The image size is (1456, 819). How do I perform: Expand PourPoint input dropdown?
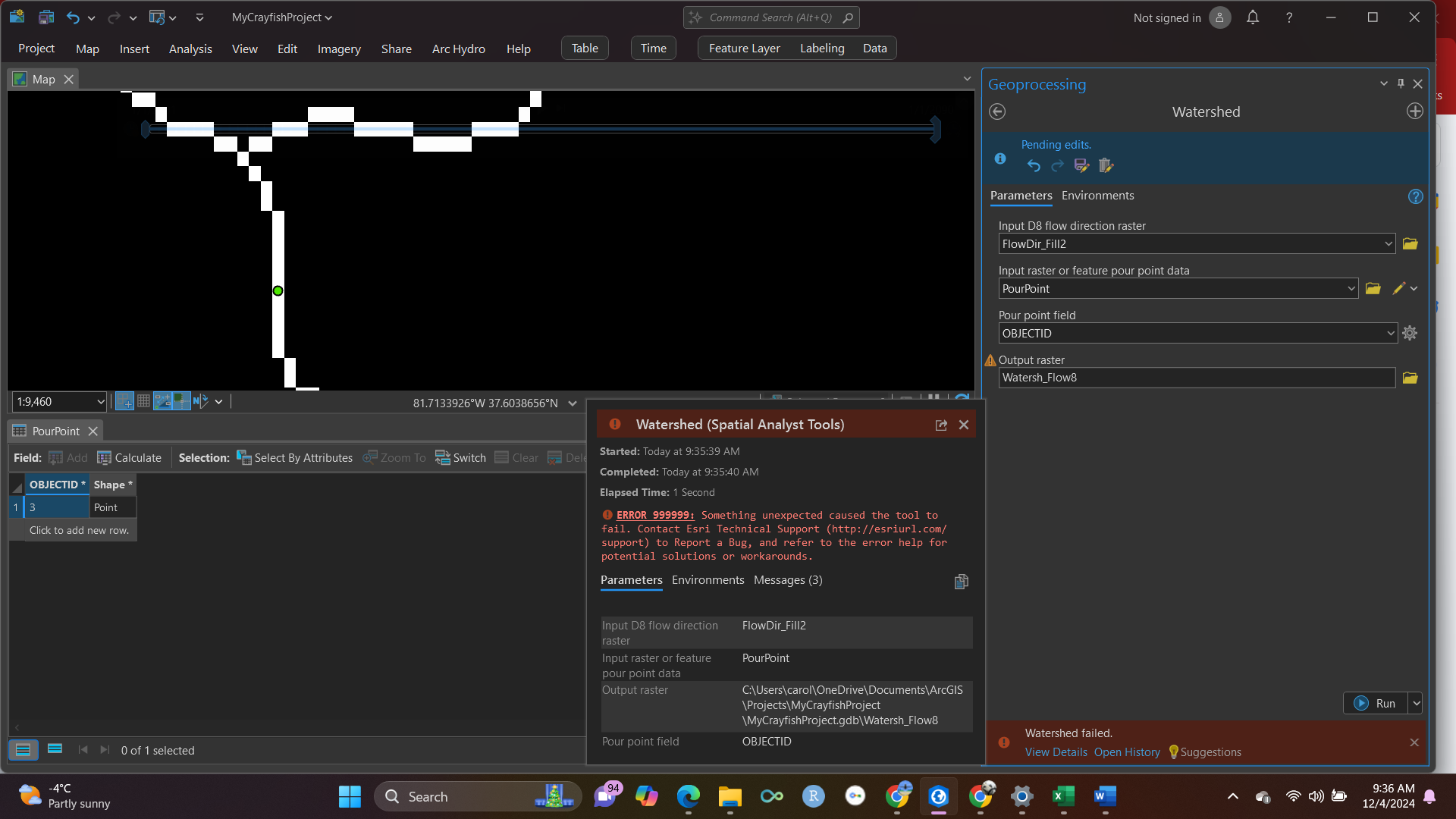[1351, 289]
